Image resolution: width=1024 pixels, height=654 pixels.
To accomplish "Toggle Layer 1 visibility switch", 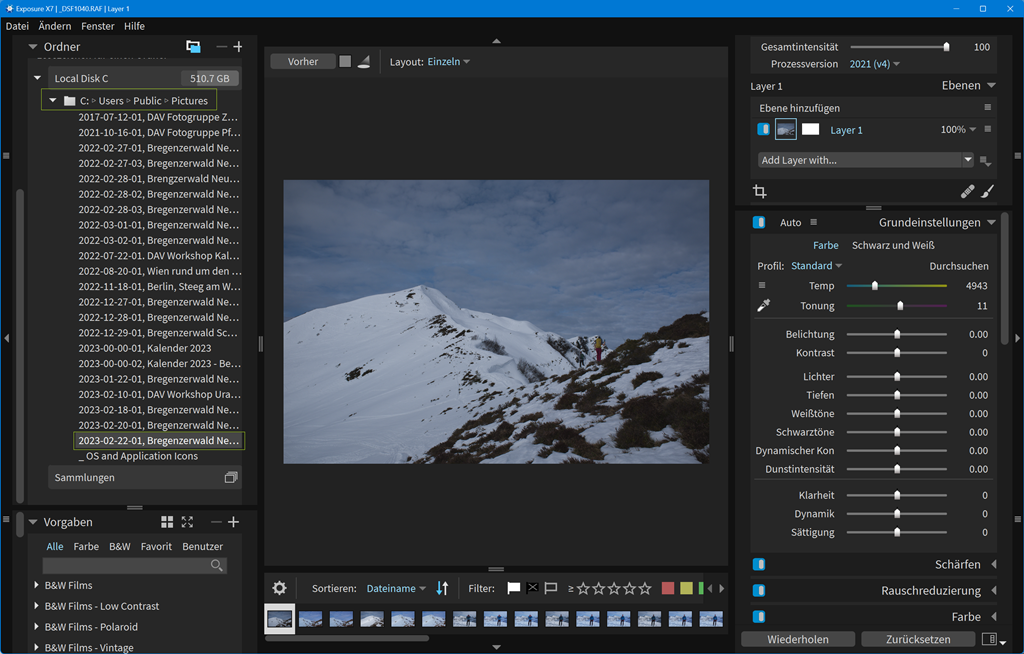I will tap(763, 130).
